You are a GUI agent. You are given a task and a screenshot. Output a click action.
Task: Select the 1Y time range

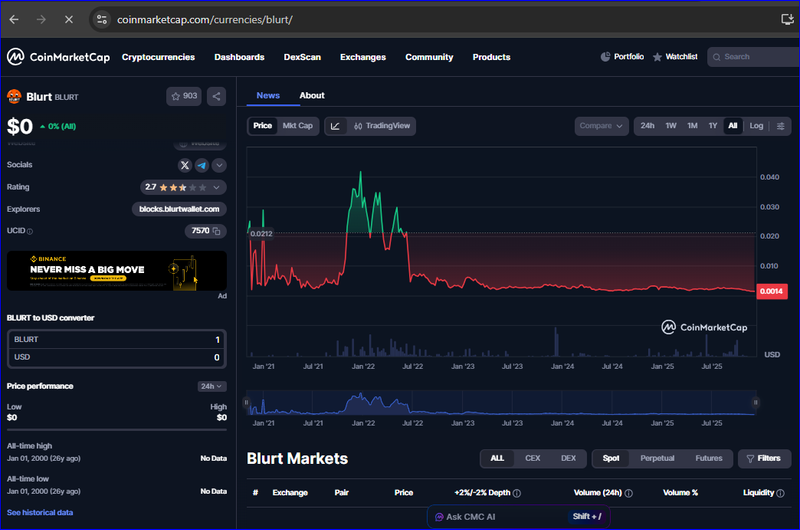coord(713,126)
